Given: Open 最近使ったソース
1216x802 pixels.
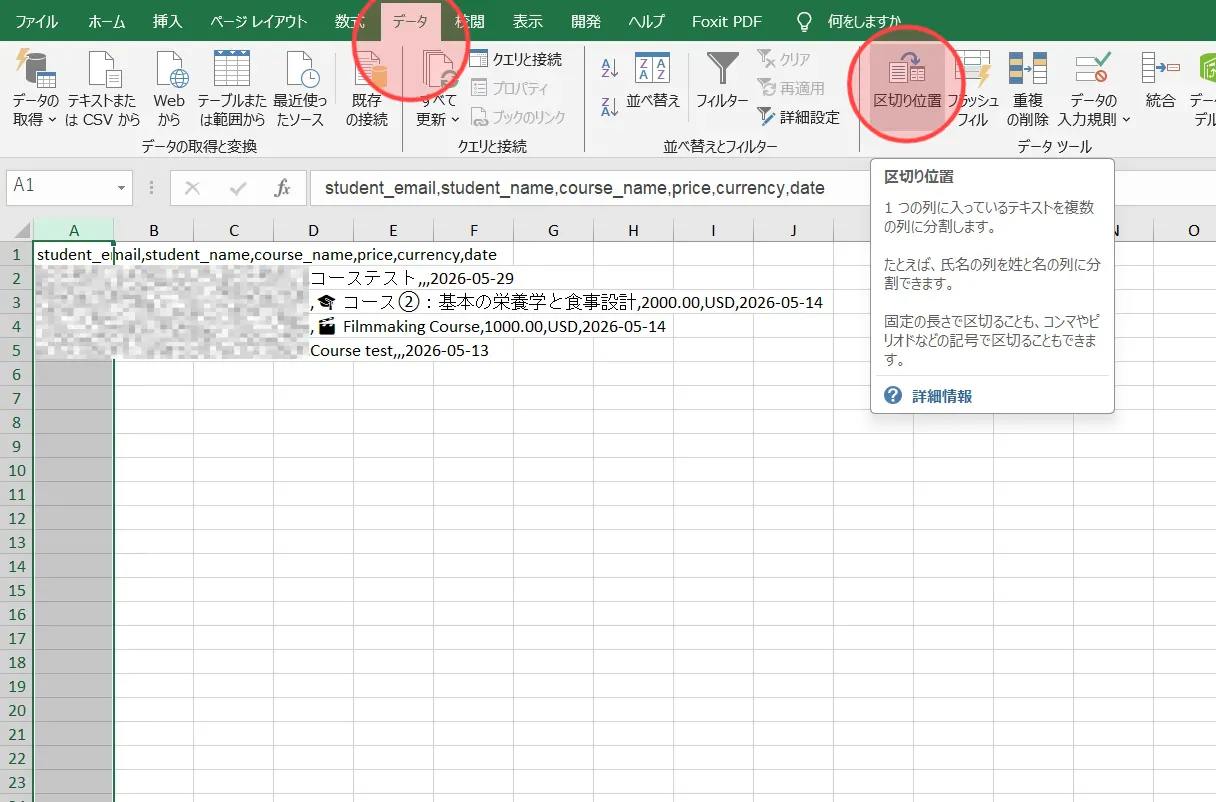Looking at the screenshot, I should [300, 87].
